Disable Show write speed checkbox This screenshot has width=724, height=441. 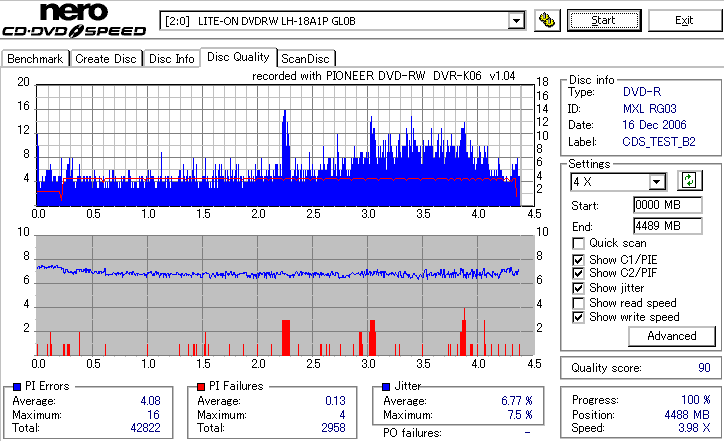point(578,317)
